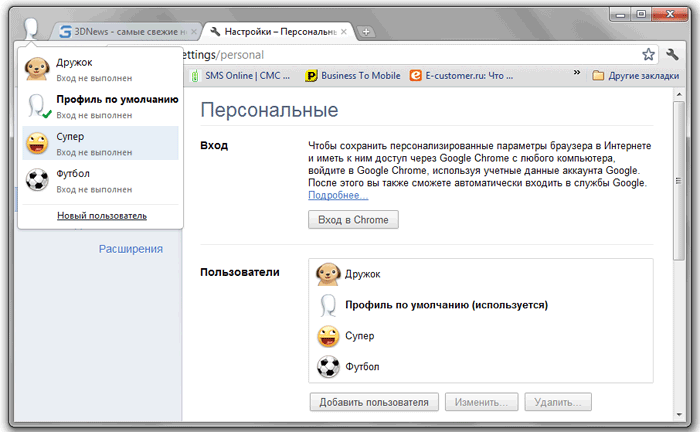Select Профиль по умолчанию (используется) row

(x=481, y=305)
